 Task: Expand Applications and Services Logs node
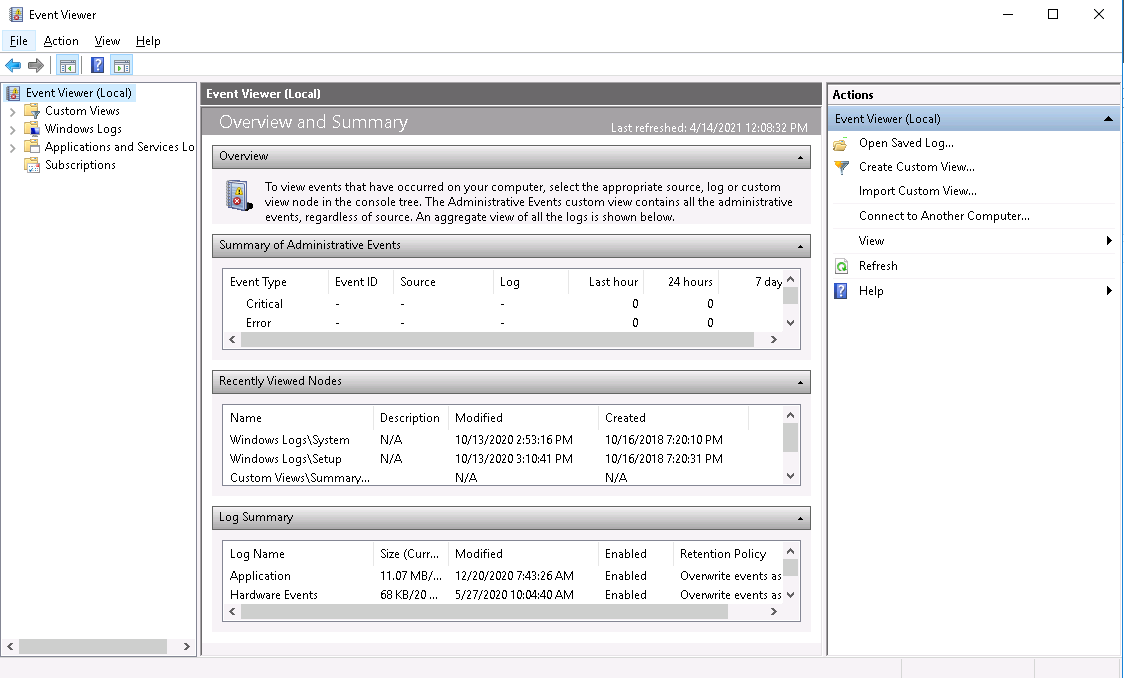[12, 148]
